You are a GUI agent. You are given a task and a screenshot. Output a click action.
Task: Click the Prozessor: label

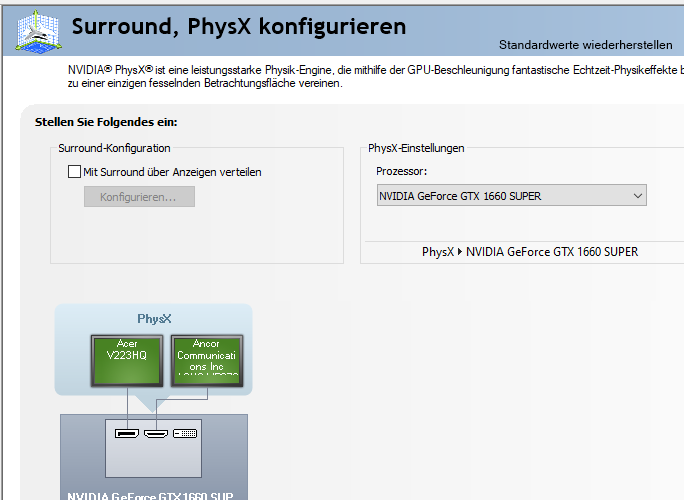coord(401,171)
